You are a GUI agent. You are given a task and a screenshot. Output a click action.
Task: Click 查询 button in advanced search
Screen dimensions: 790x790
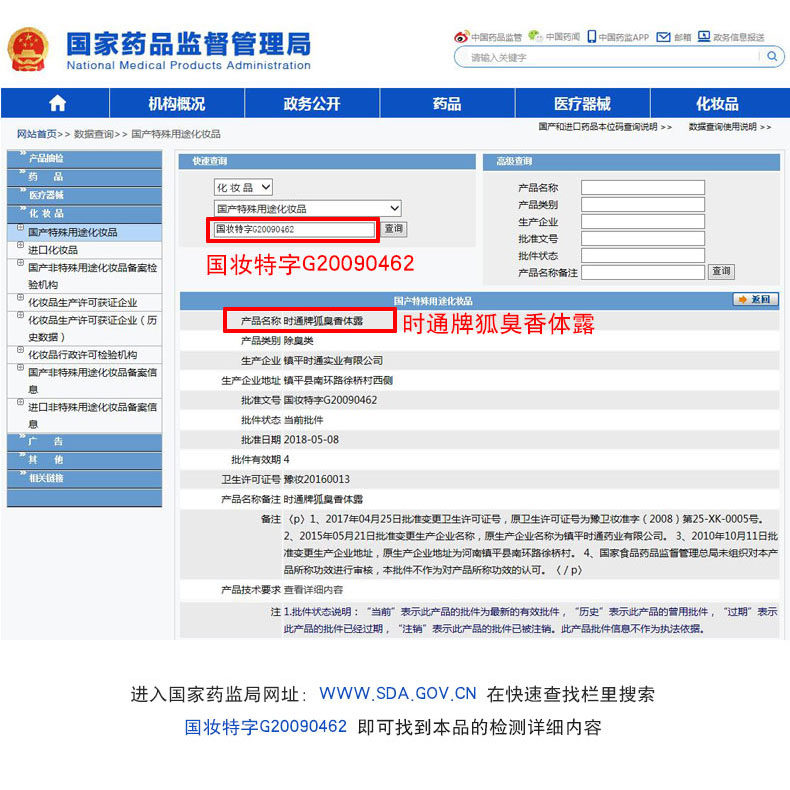pos(721,271)
